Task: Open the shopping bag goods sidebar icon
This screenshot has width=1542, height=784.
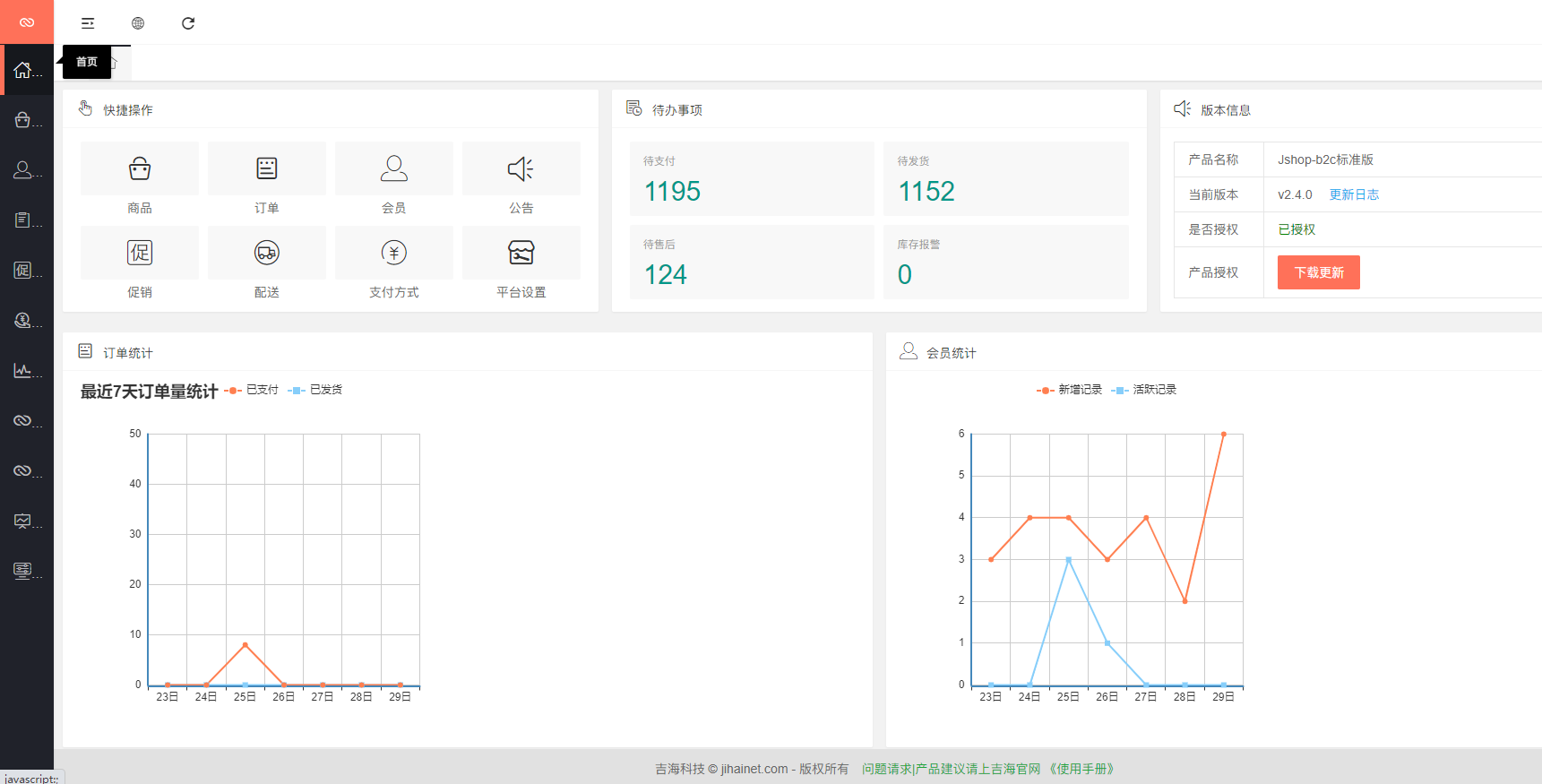Action: [23, 119]
